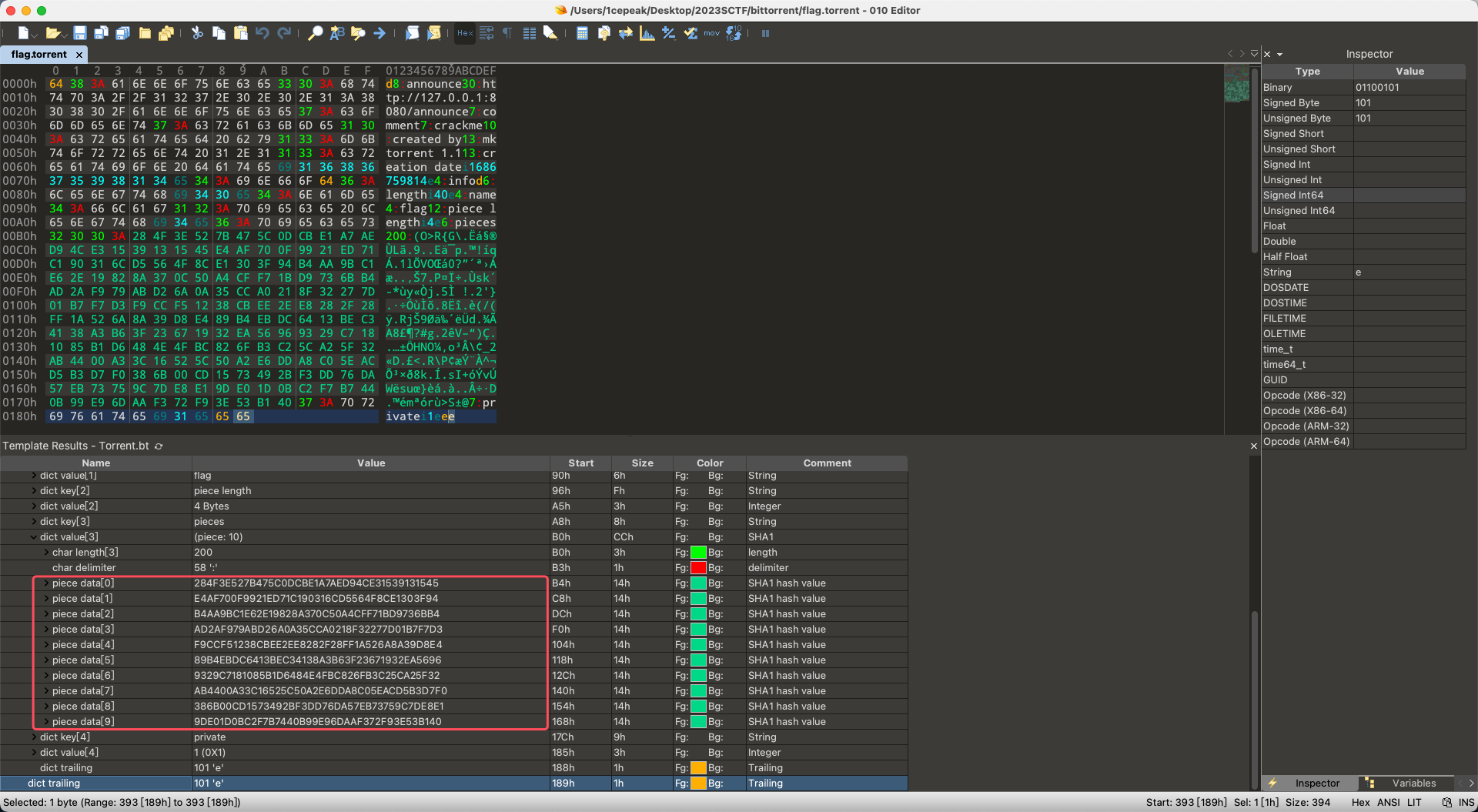
Task: Click the Compare files arrows icon
Action: click(626, 33)
